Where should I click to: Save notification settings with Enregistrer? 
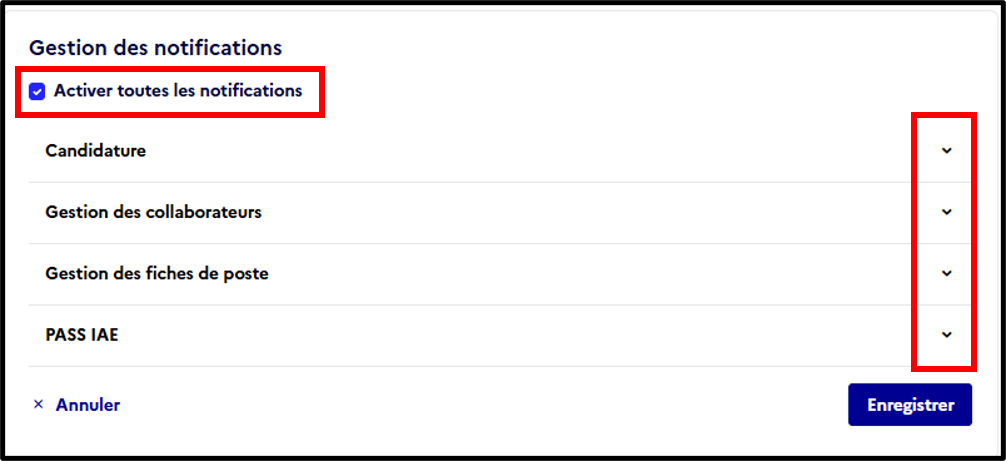coord(910,405)
